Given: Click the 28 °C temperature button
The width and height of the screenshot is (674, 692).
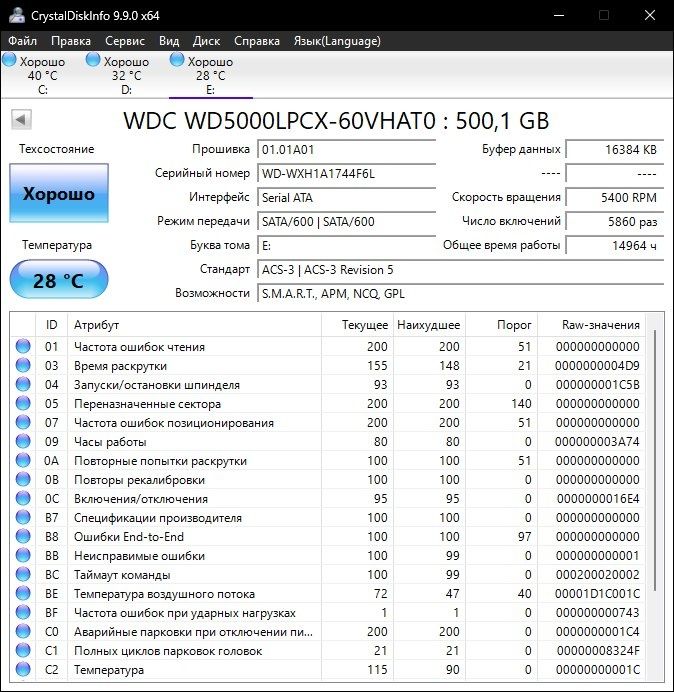Looking at the screenshot, I should click(x=59, y=280).
